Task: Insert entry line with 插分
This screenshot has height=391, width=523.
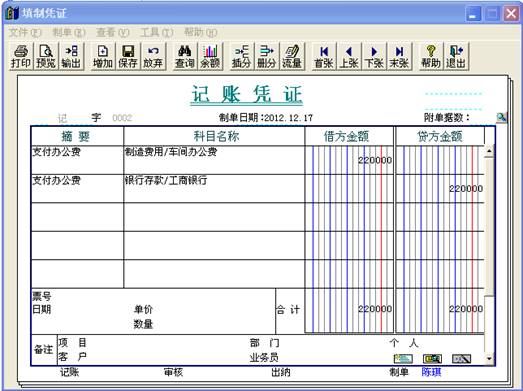Action: point(241,56)
